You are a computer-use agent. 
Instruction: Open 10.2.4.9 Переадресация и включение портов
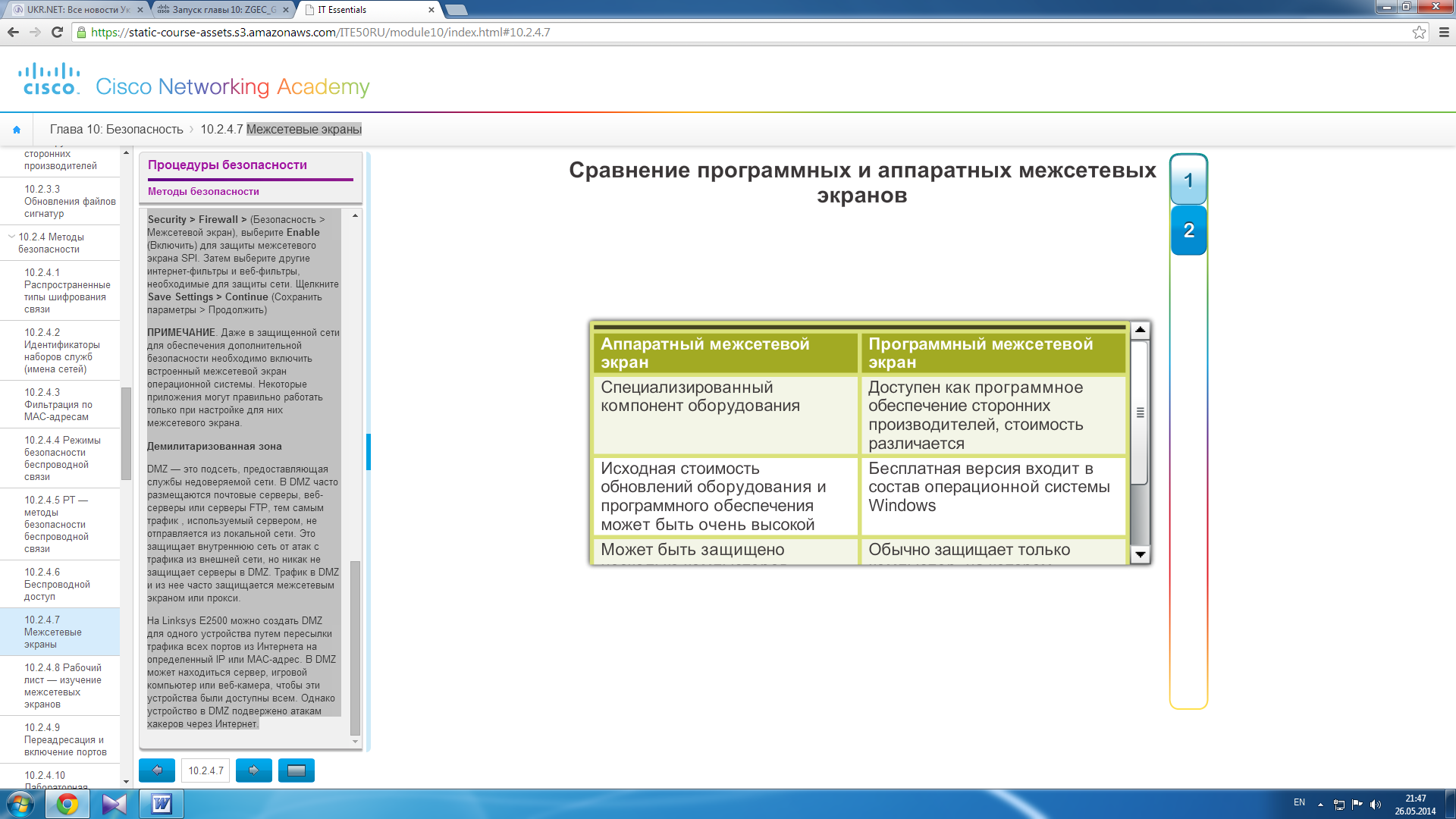pyautogui.click(x=60, y=739)
